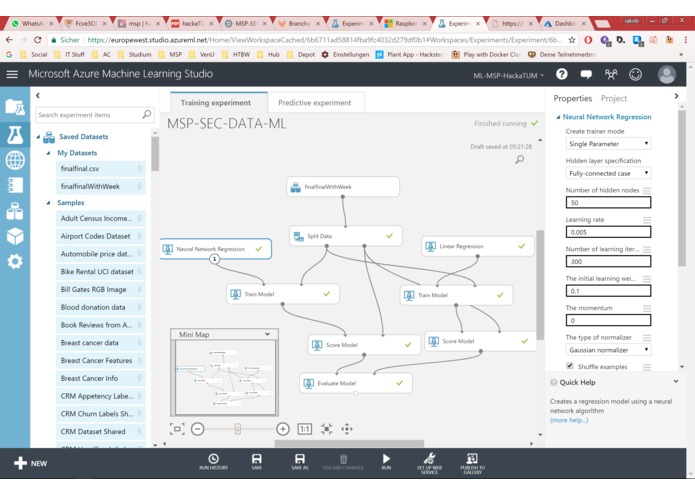Collapse the Mini Map panel

point(267,334)
